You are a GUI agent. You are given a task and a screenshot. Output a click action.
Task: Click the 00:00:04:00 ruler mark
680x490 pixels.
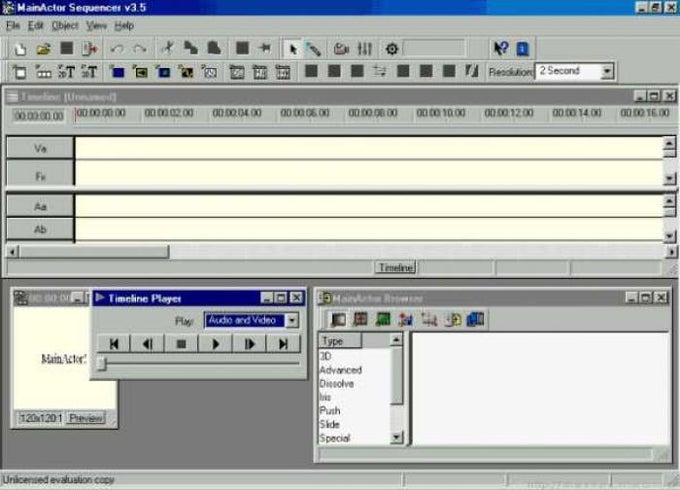[x=237, y=113]
